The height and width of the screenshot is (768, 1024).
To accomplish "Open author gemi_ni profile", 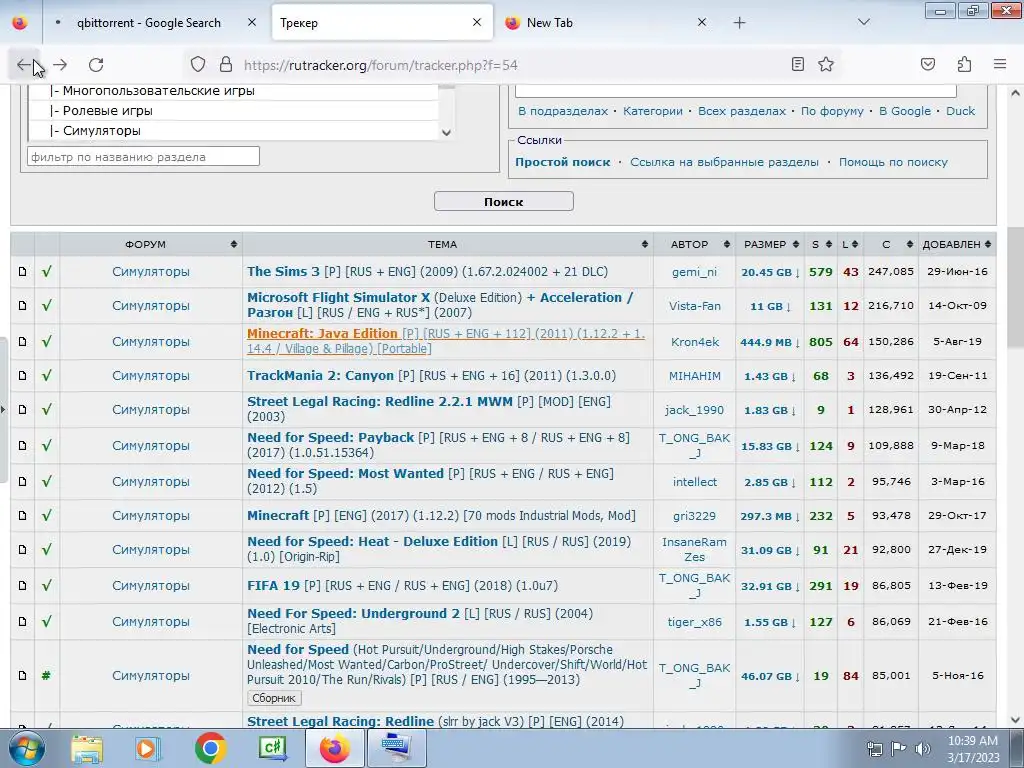I will tap(694, 272).
